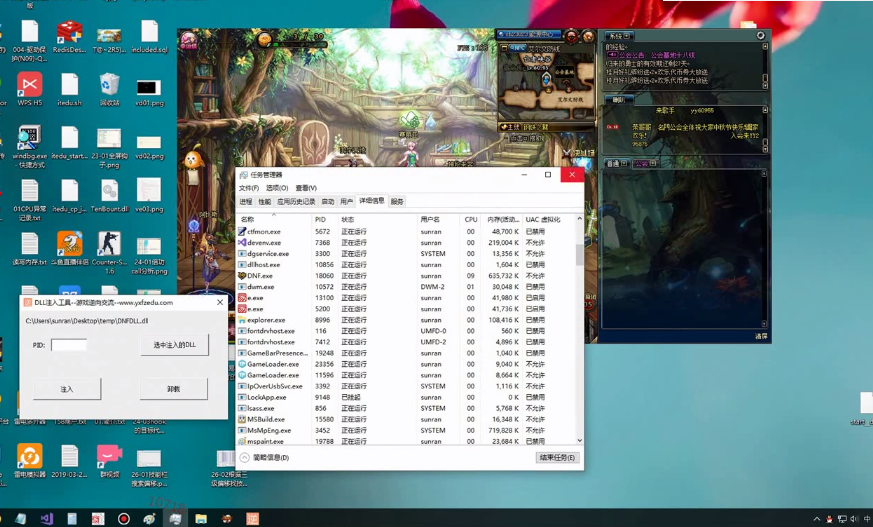
Task: Switch to the 服务 tab
Action: 397,201
